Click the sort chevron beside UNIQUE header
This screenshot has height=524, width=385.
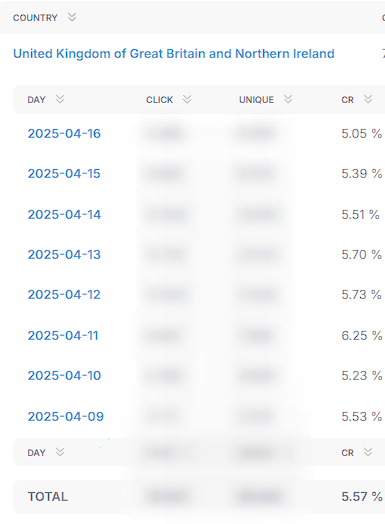288,99
